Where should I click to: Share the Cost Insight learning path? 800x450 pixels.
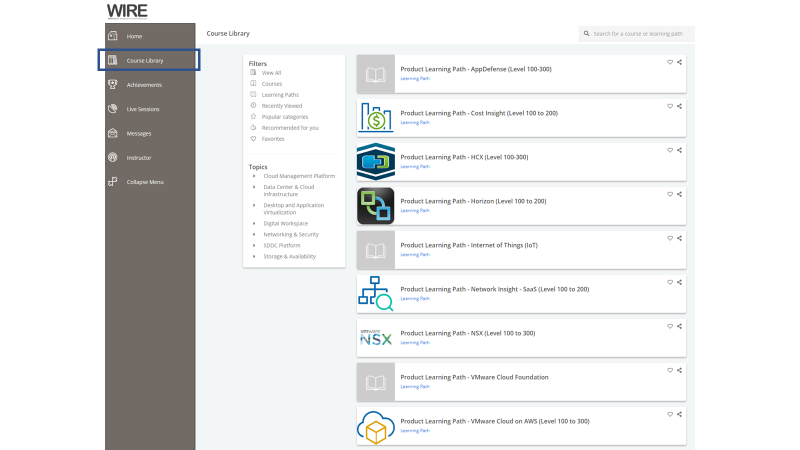coord(679,106)
